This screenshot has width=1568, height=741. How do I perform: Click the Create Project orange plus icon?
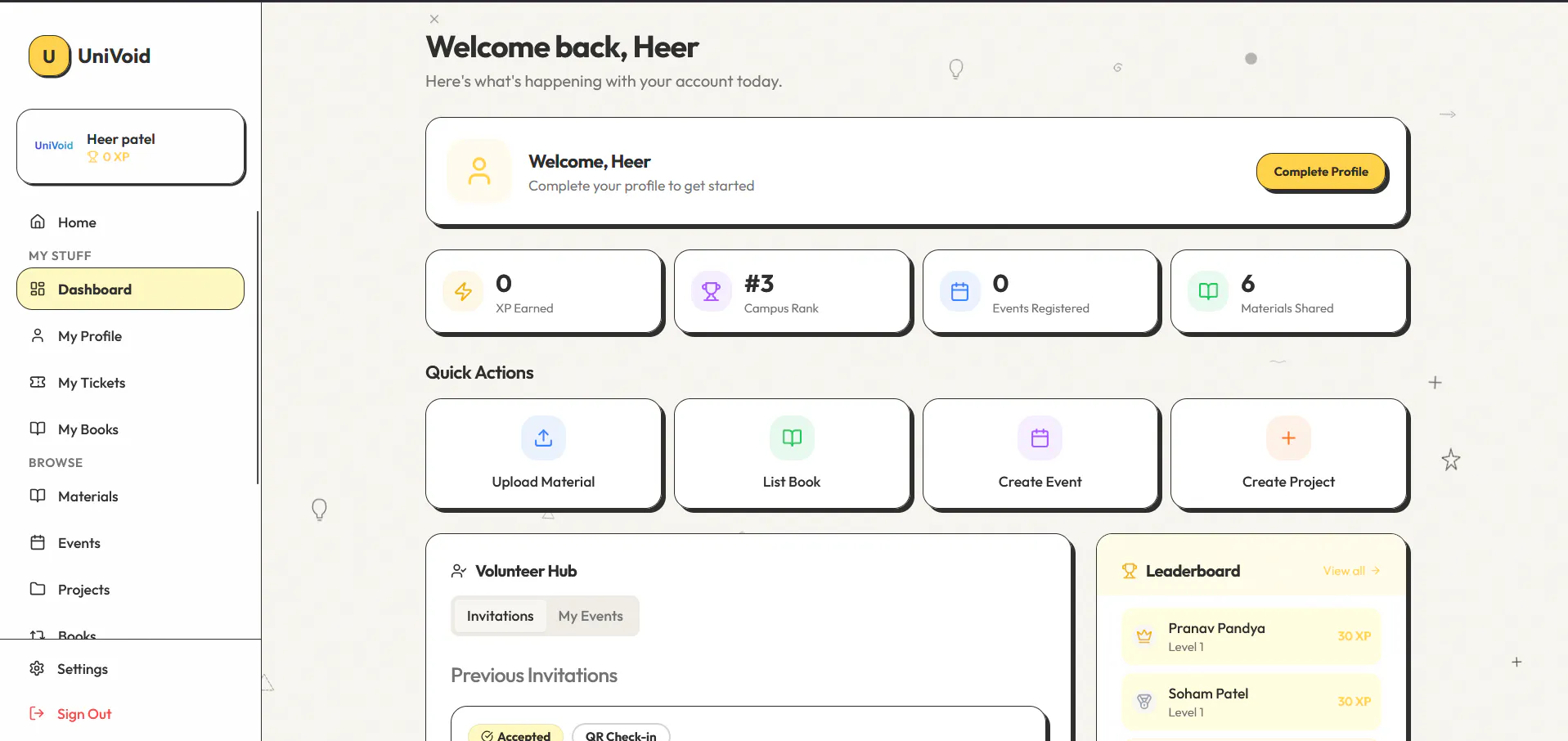point(1288,438)
